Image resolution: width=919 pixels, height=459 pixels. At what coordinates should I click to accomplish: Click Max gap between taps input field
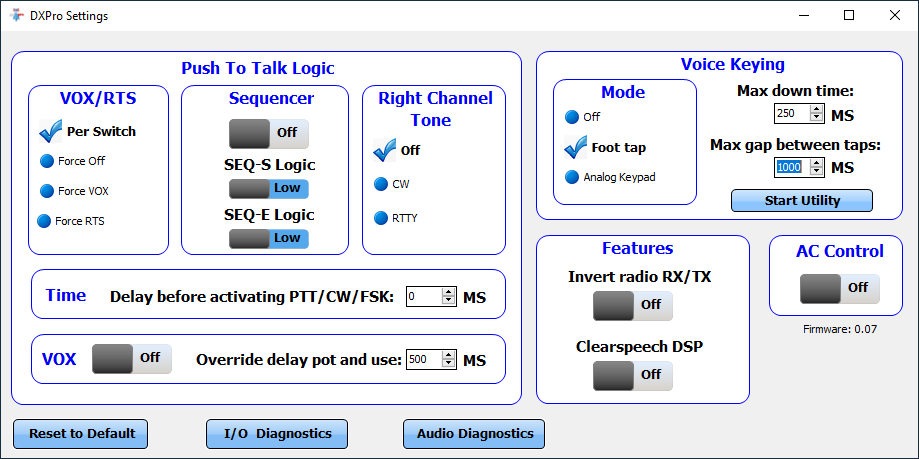point(791,167)
